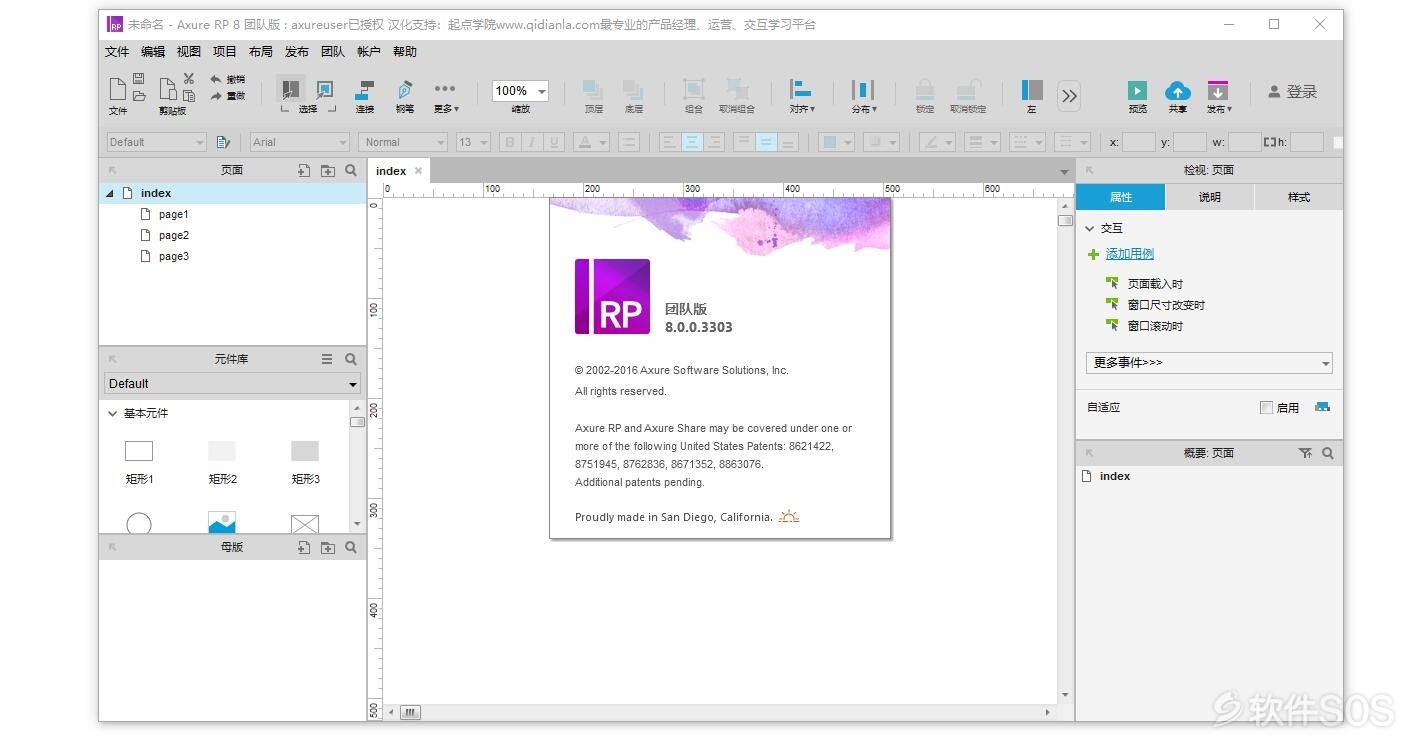
Task: Select the 矩形2 widget thumbnail
Action: (x=222, y=451)
